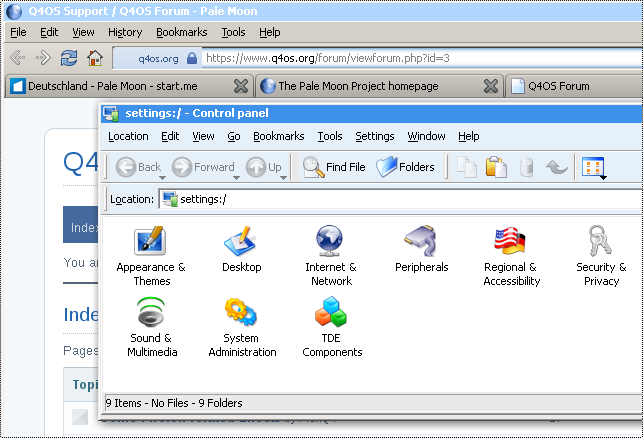Image resolution: width=643 pixels, height=438 pixels.
Task: Open Regional & Accessibility settings
Action: [511, 256]
